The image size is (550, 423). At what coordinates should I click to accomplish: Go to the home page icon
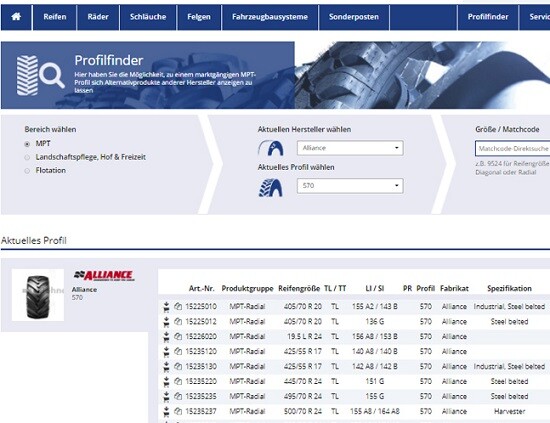tap(16, 17)
